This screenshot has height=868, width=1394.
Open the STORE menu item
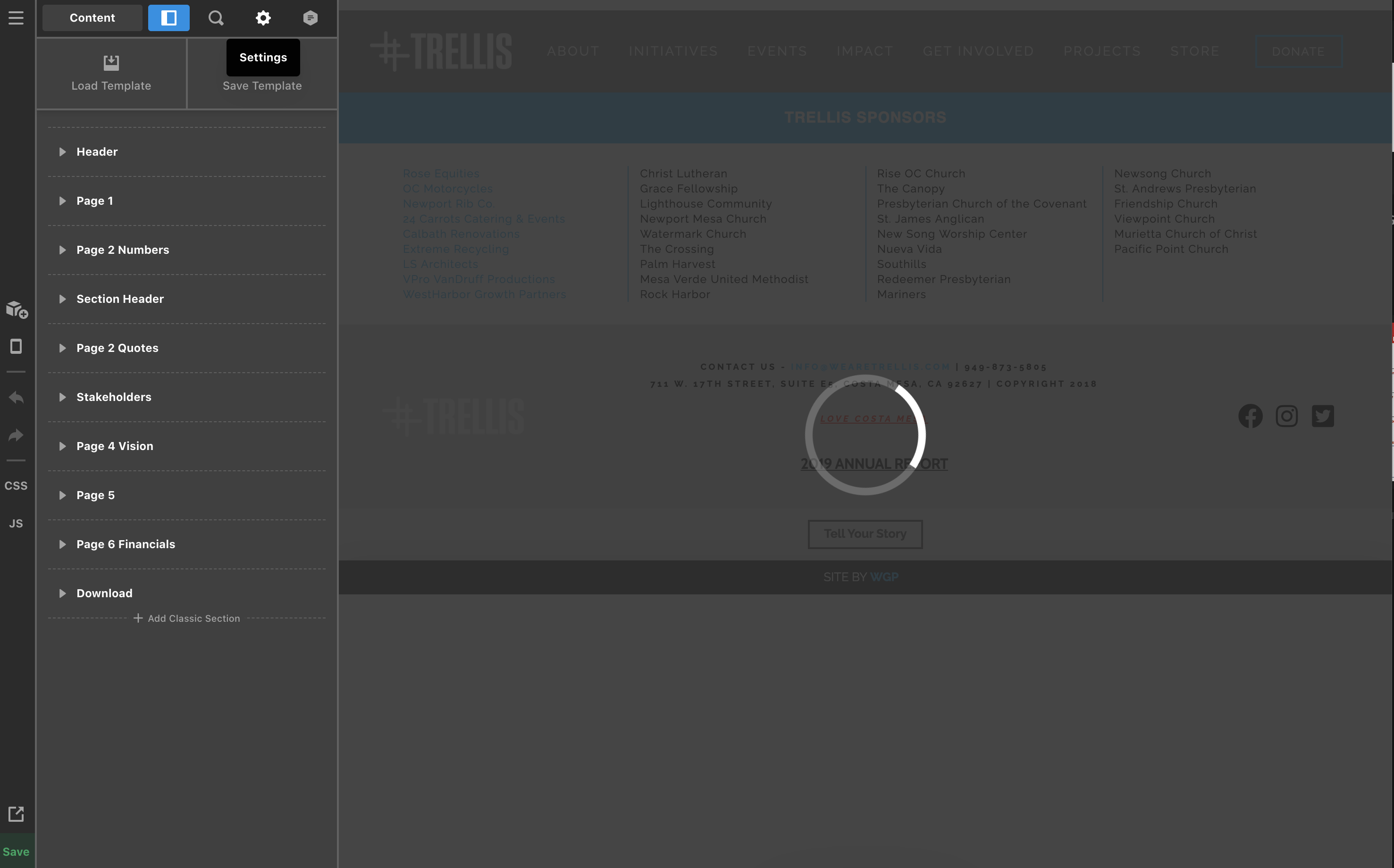pyautogui.click(x=1195, y=51)
